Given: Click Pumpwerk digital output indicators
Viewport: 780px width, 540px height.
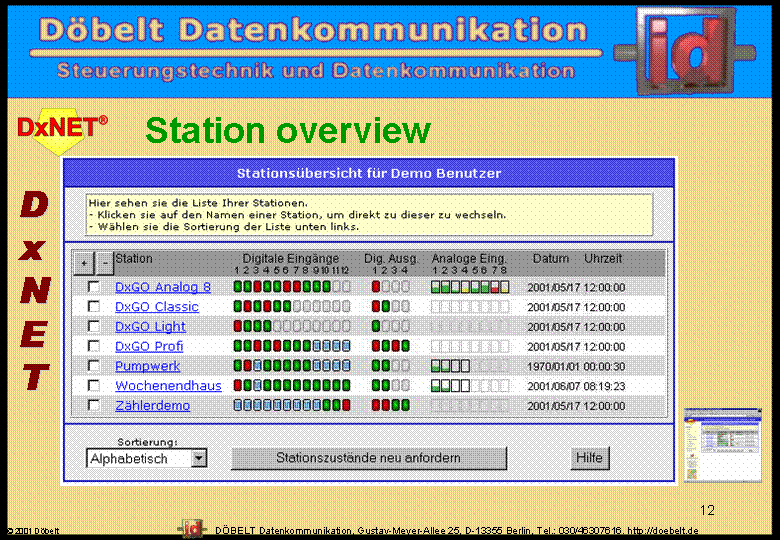Looking at the screenshot, I should (391, 366).
